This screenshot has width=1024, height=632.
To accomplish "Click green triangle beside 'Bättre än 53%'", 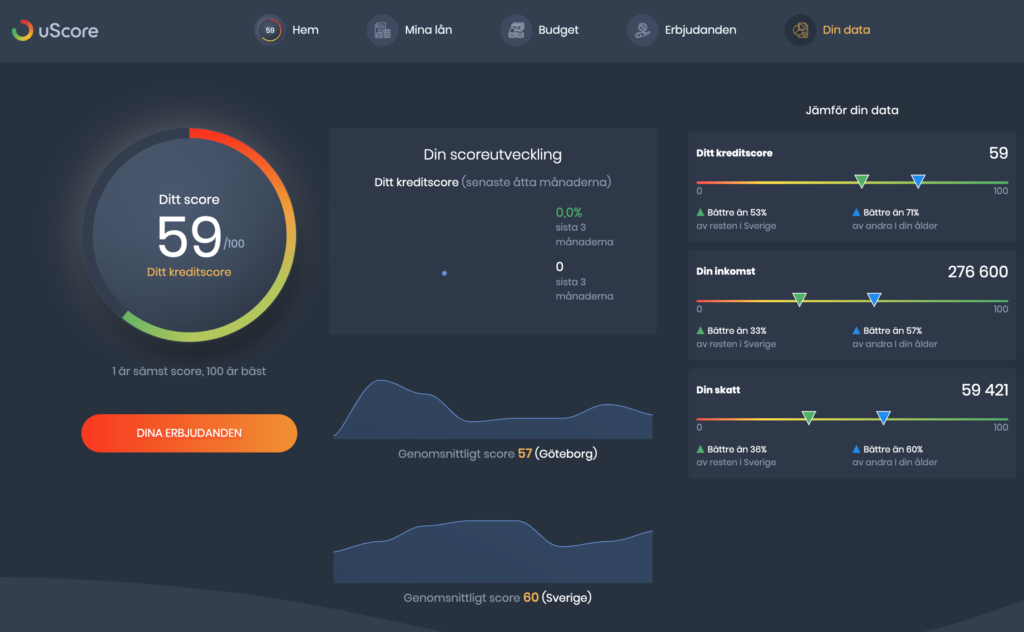I will tap(700, 212).
